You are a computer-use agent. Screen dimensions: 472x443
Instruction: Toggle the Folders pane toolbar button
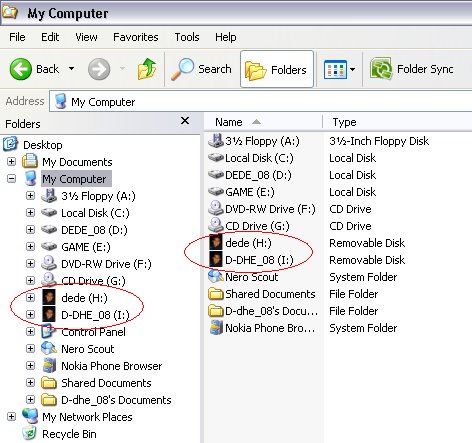pos(277,69)
